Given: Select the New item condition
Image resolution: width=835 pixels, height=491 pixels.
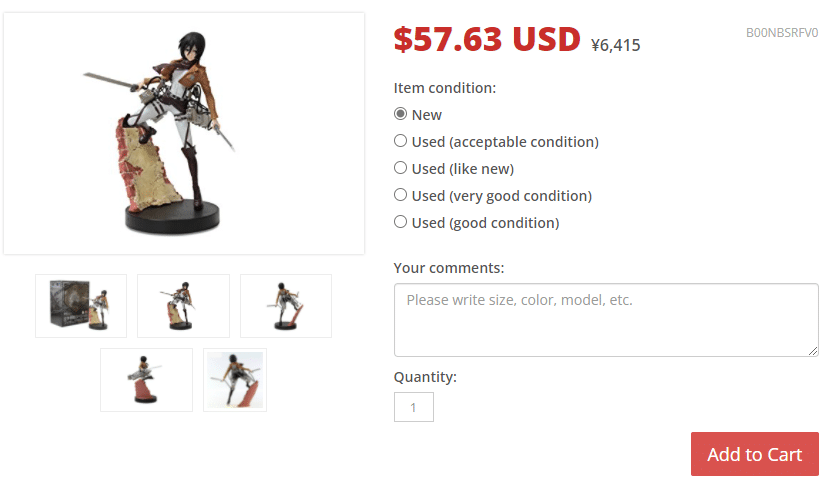Looking at the screenshot, I should (400, 114).
